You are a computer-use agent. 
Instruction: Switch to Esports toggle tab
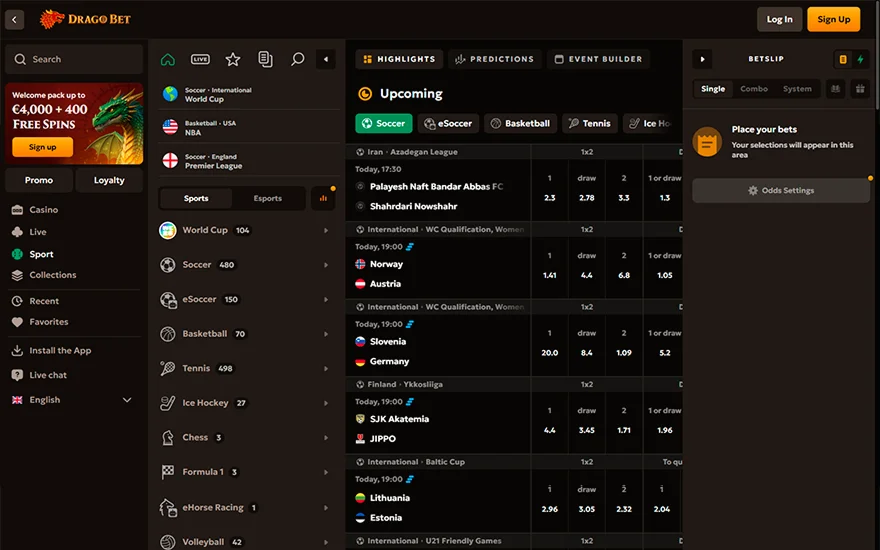(268, 199)
